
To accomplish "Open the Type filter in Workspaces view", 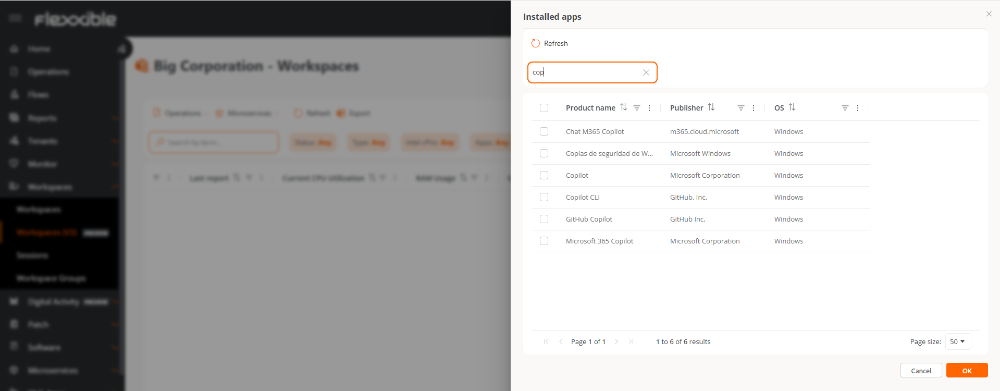I will click(x=368, y=142).
